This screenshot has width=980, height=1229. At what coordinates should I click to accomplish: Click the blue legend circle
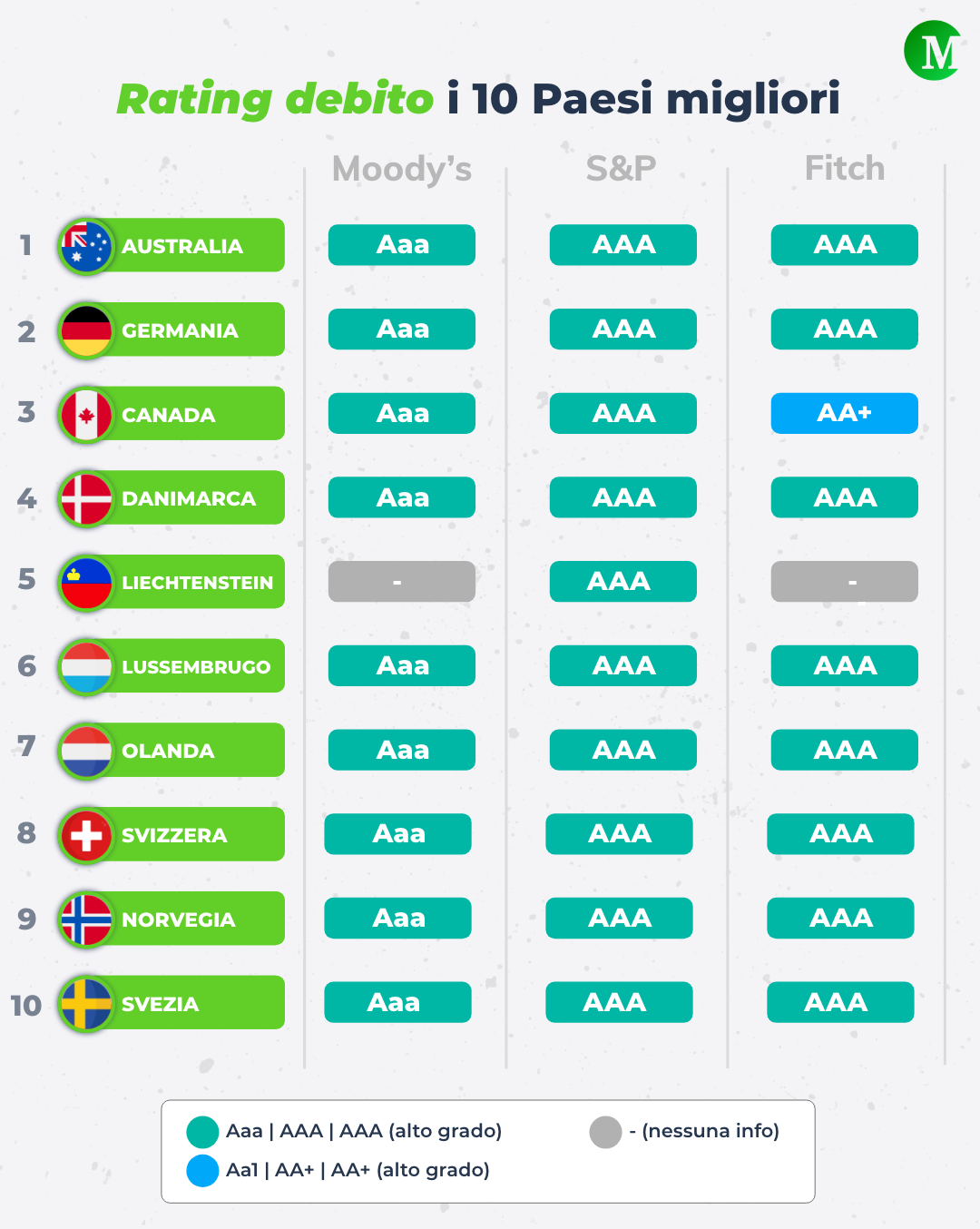202,1171
